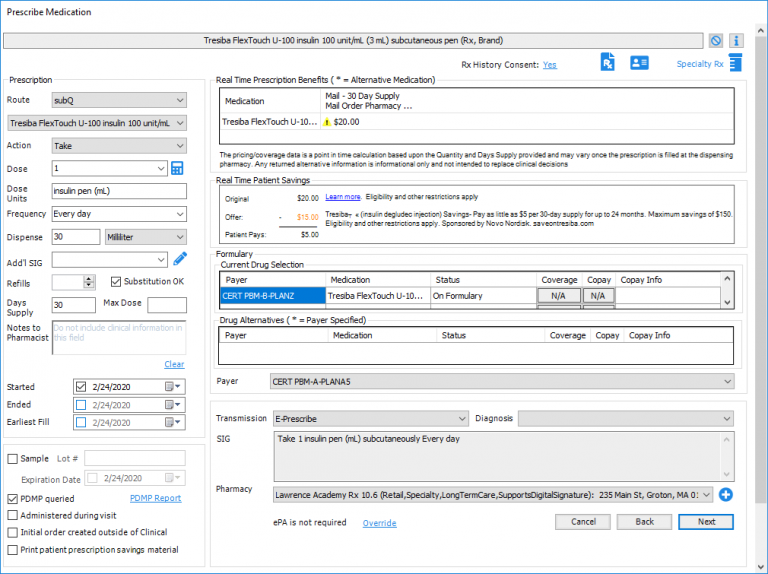The image size is (768, 574).
Task: Click the Next button
Action: coord(705,522)
